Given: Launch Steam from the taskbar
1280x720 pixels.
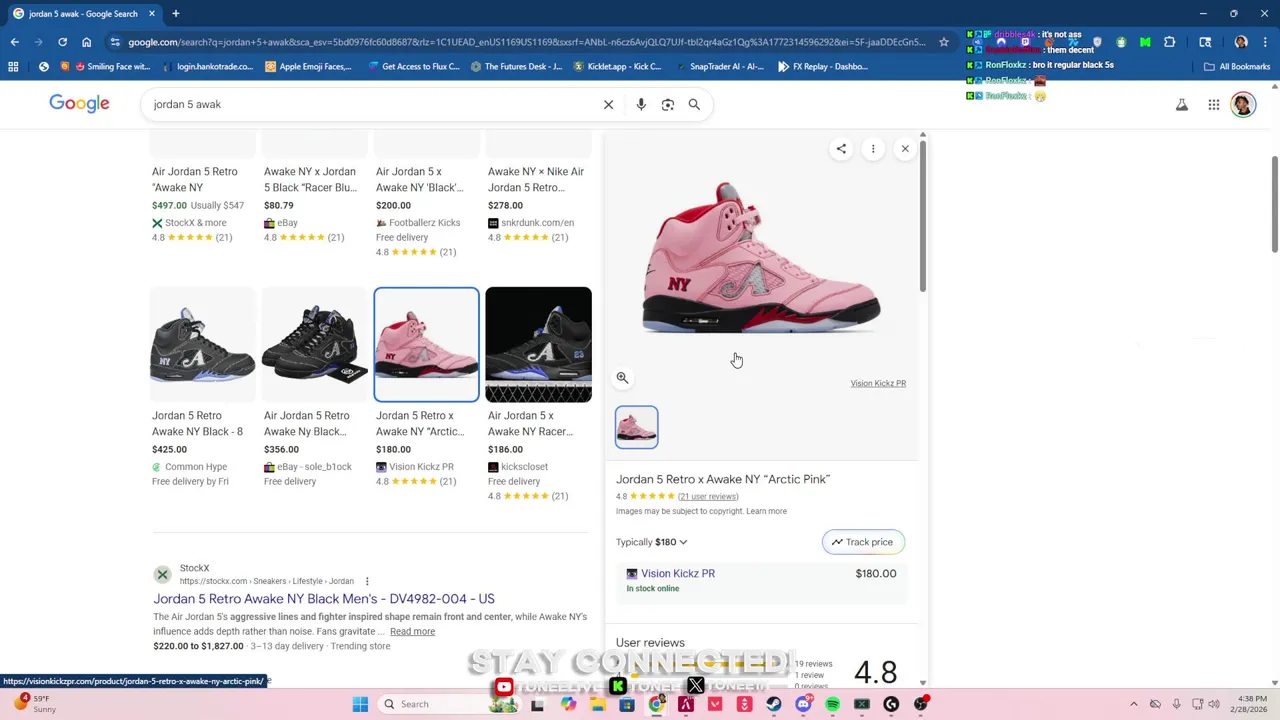Looking at the screenshot, I should click(x=774, y=704).
